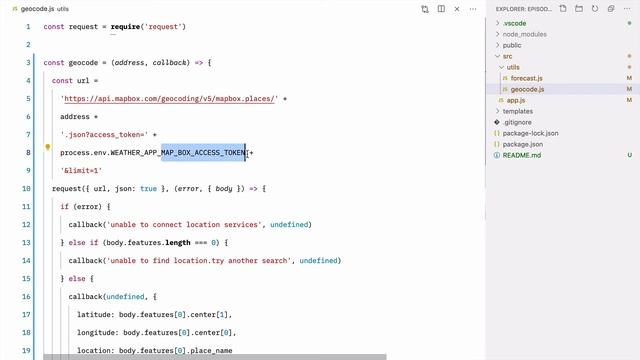
Task: Open forecast.js from the file tree
Action: point(527,78)
